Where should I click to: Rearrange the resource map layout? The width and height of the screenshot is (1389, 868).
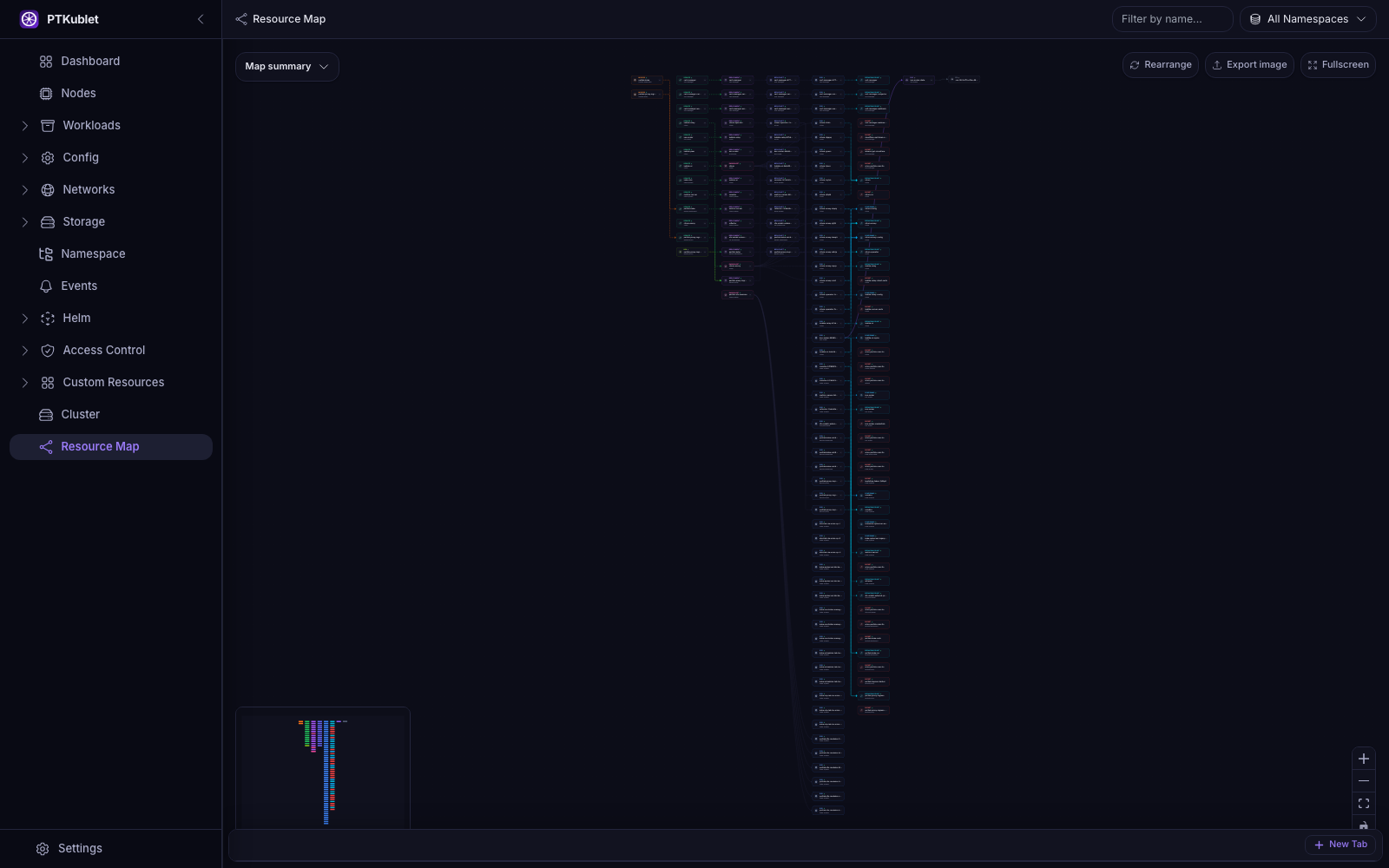(1160, 65)
